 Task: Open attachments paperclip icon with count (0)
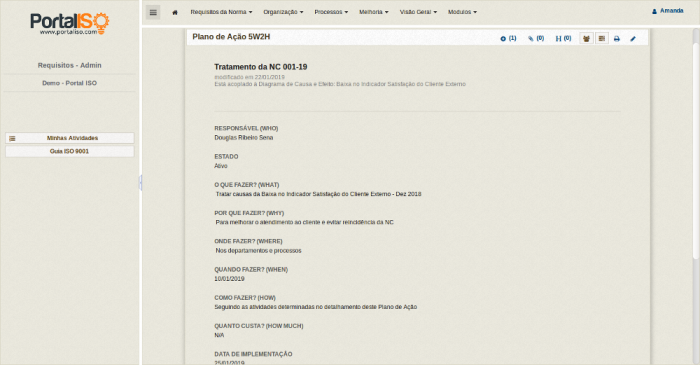click(x=536, y=38)
